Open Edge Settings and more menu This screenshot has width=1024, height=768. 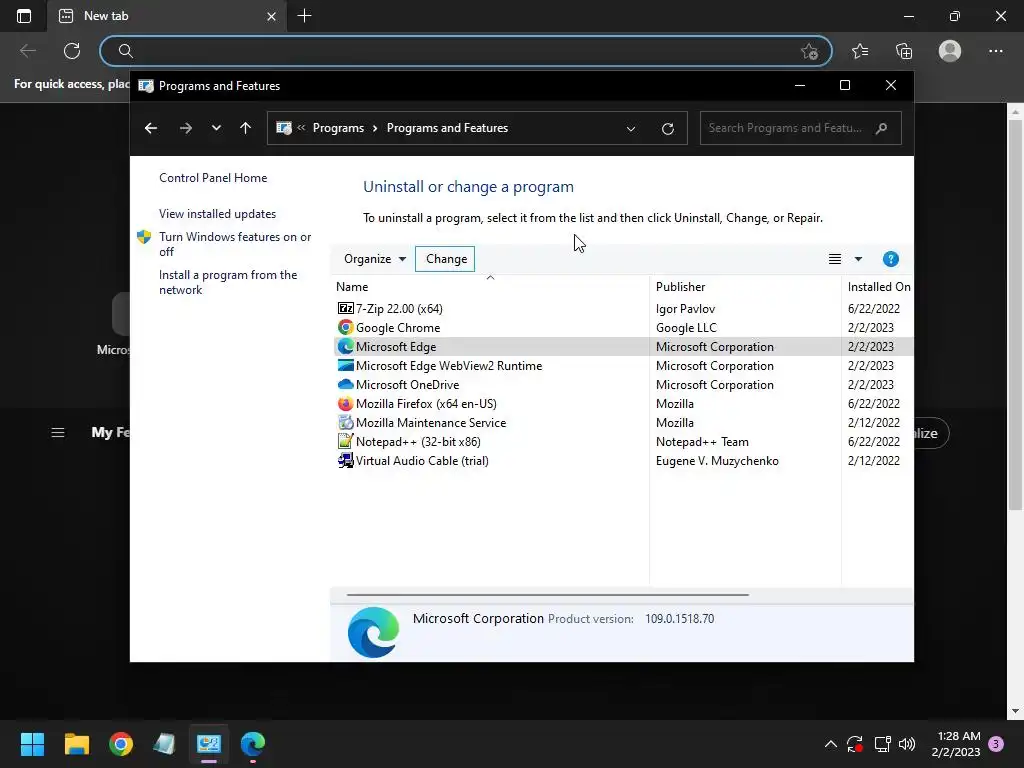pos(995,51)
